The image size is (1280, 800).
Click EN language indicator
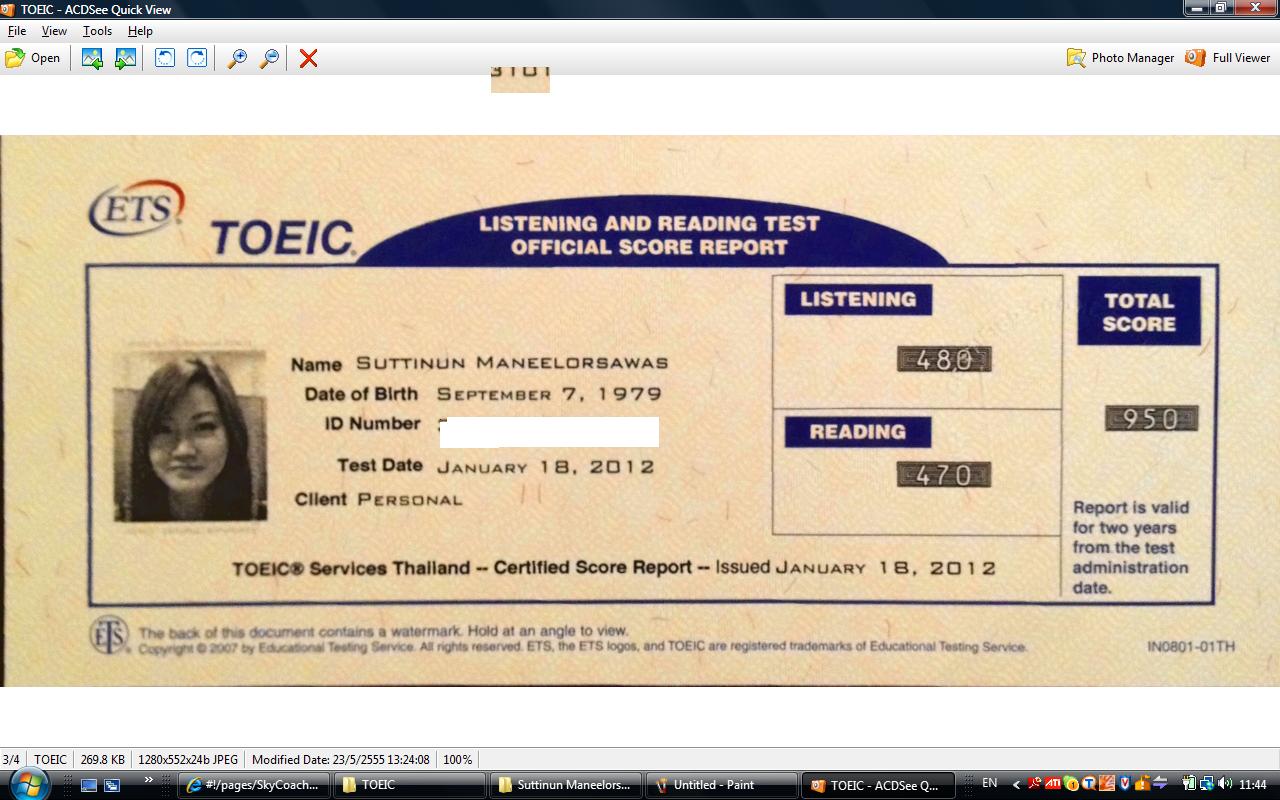tap(990, 783)
